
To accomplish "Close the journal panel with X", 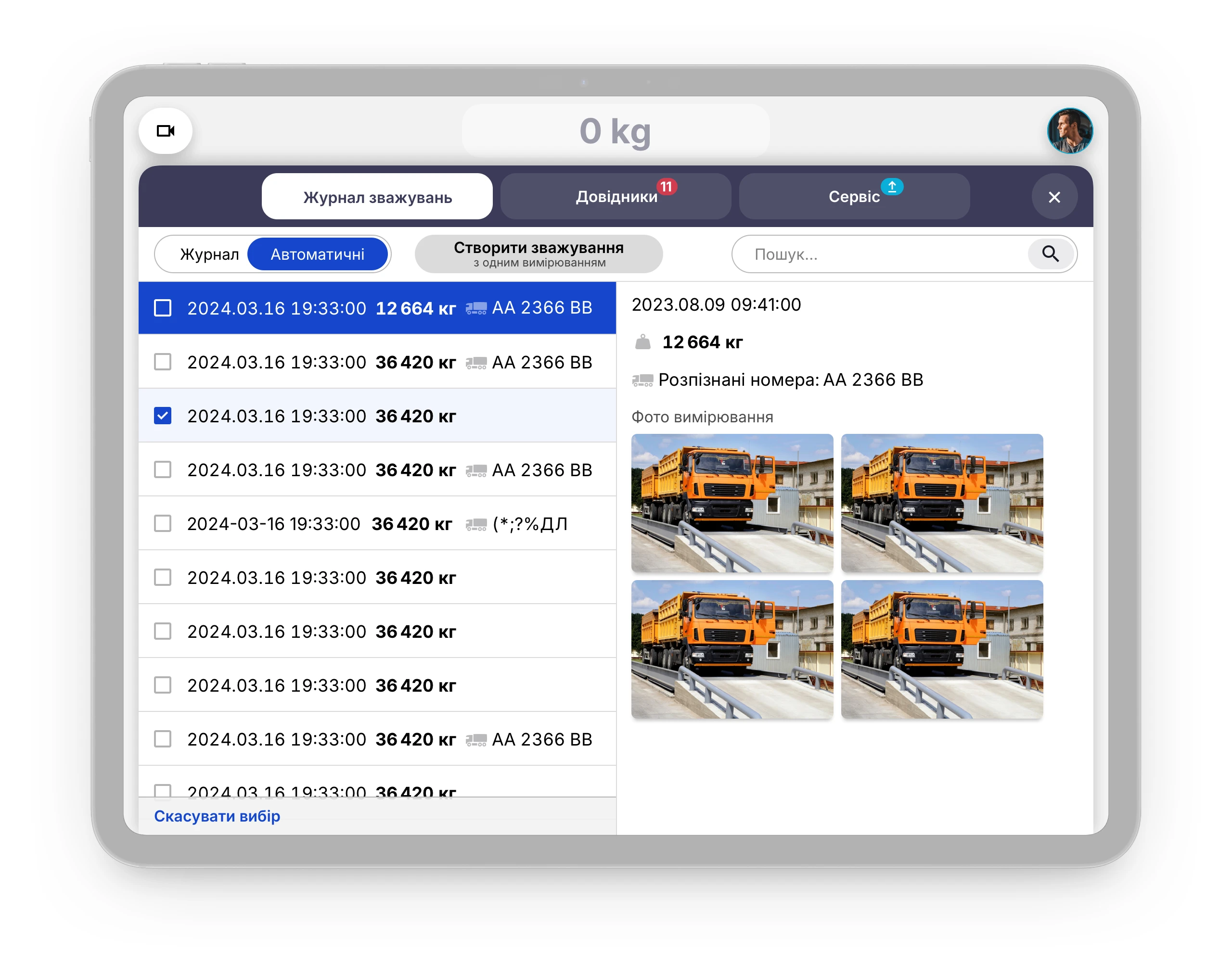I will click(x=1054, y=197).
